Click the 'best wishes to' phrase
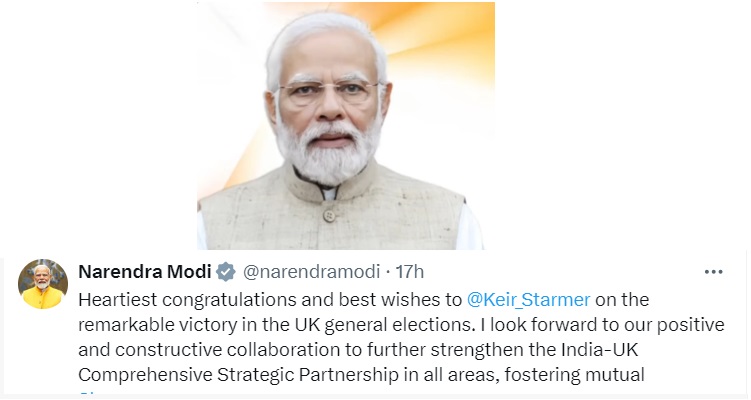This screenshot has height=400, width=751. (400, 300)
